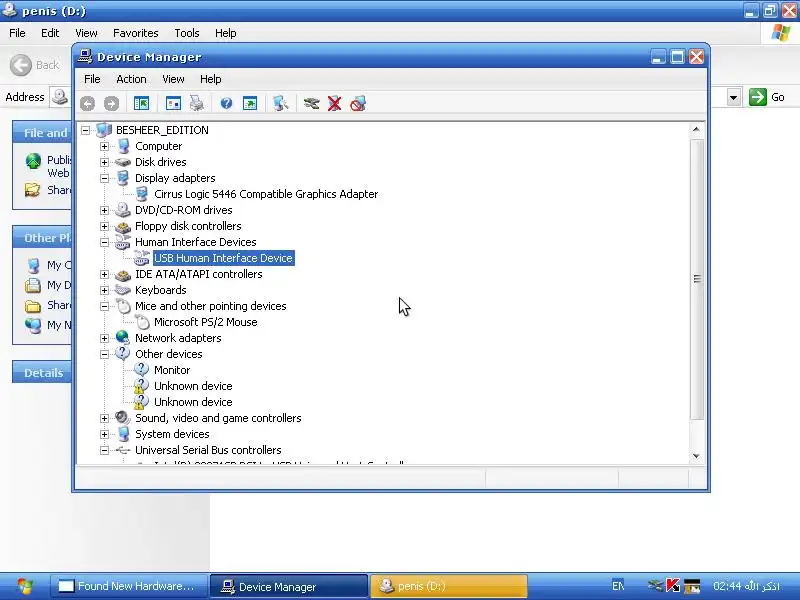Click the BESHEER_EDITION computer icon
This screenshot has height=600, width=800.
pos(104,130)
